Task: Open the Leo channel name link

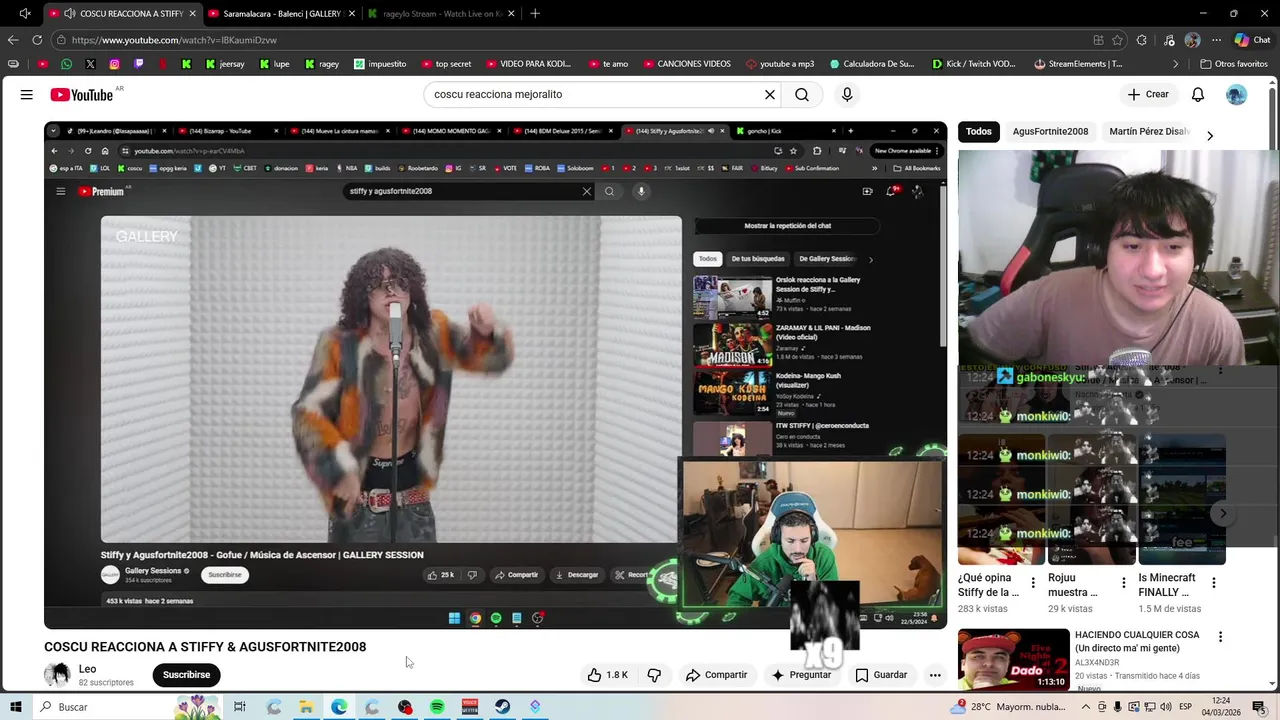Action: pos(87,669)
